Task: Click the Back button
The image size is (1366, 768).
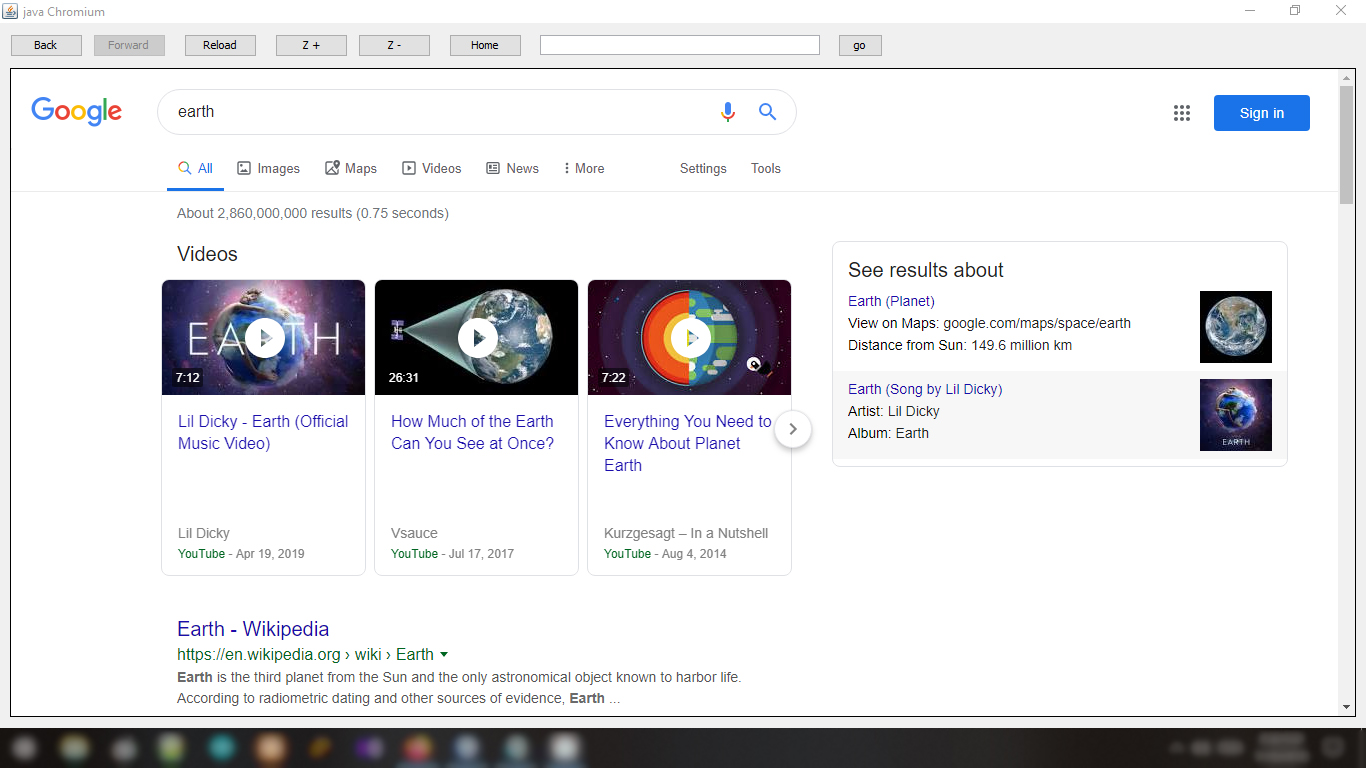Action: pyautogui.click(x=46, y=45)
